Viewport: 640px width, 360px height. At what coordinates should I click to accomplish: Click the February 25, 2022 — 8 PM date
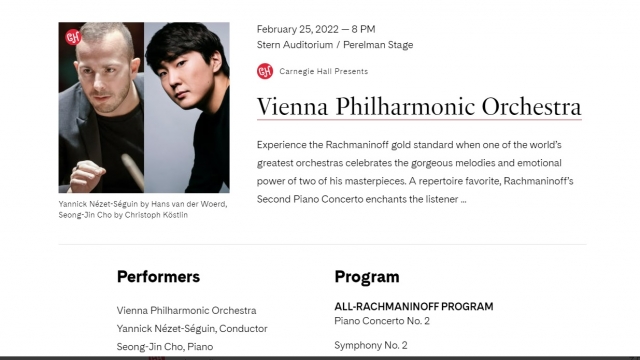(x=316, y=29)
